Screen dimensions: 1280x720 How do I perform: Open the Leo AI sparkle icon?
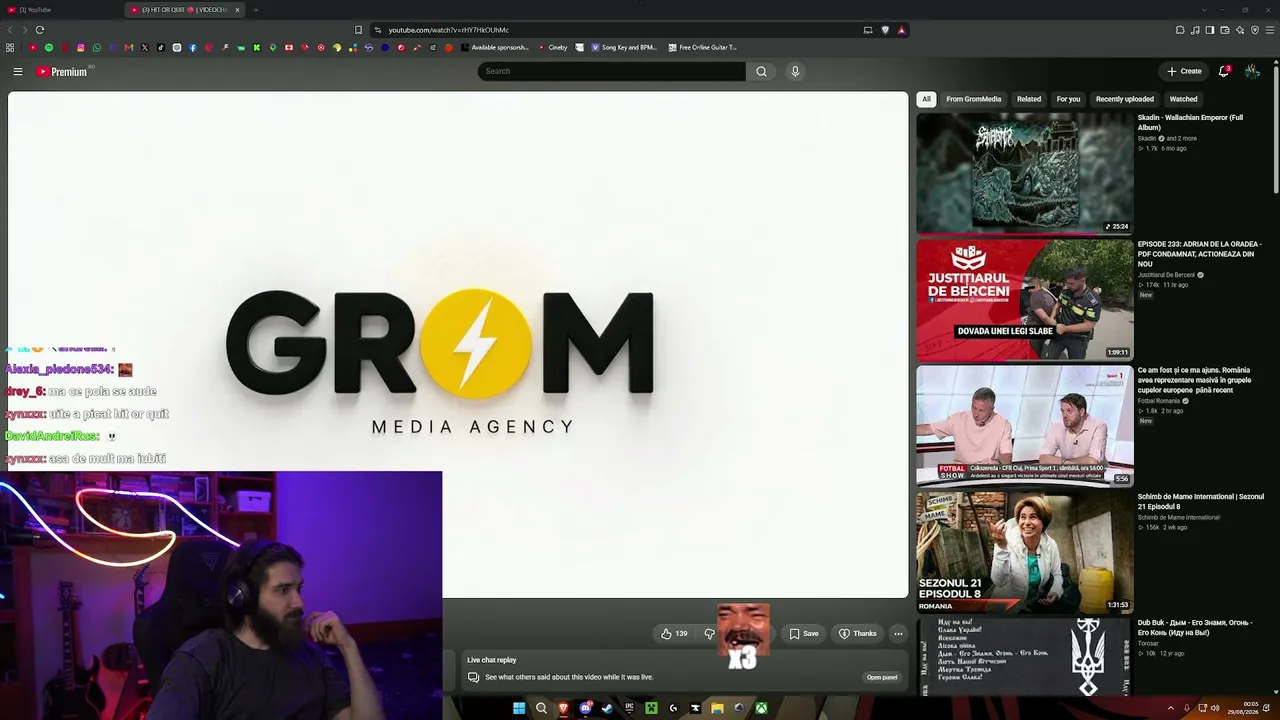point(1240,30)
